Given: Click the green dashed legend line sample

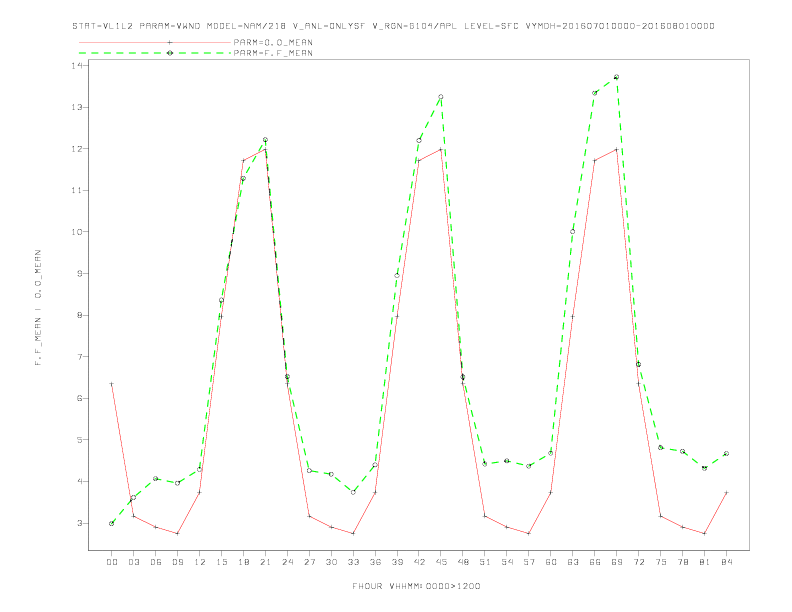Looking at the screenshot, I should click(x=155, y=53).
